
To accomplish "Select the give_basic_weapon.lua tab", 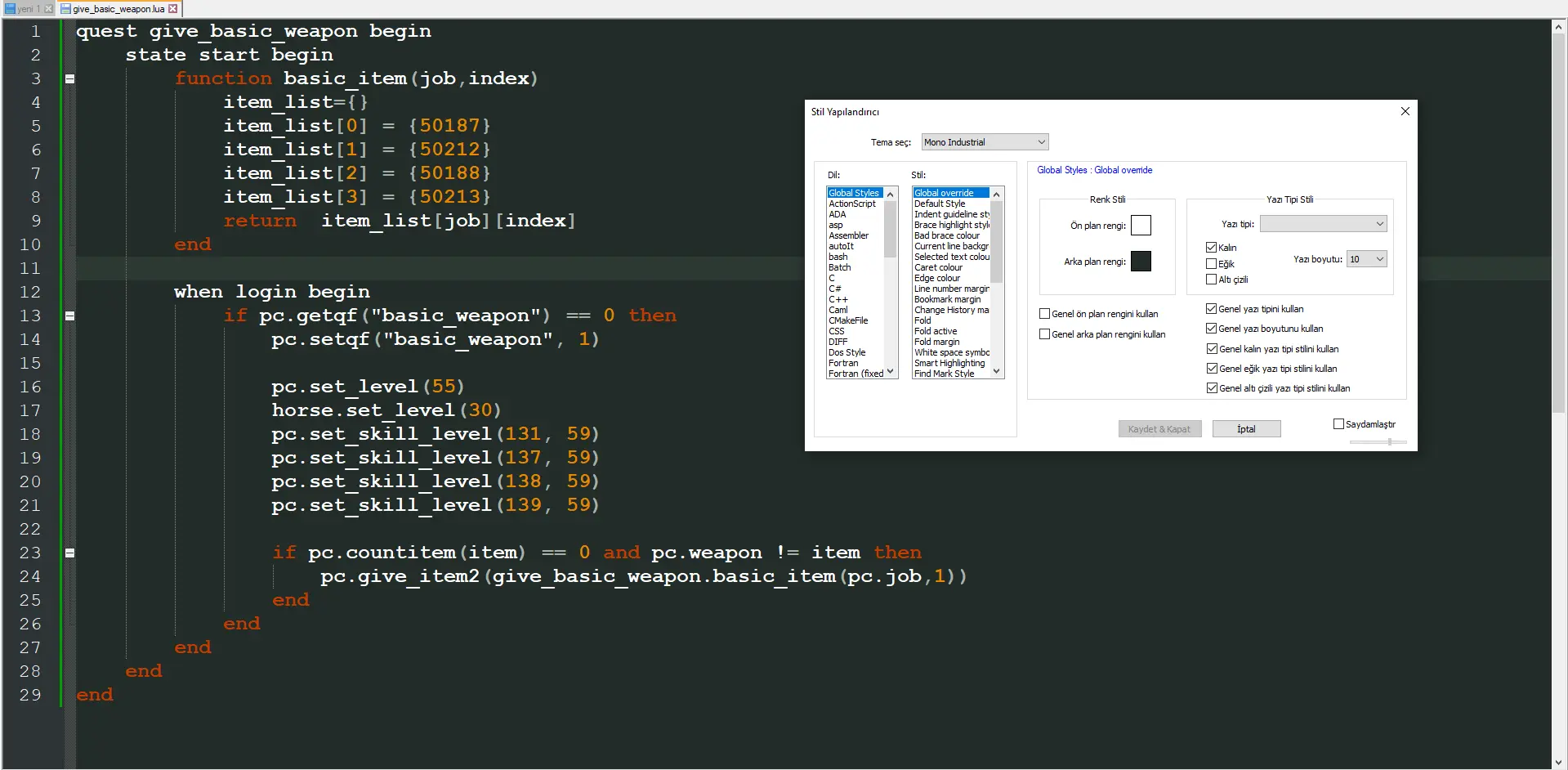I will pos(118,9).
